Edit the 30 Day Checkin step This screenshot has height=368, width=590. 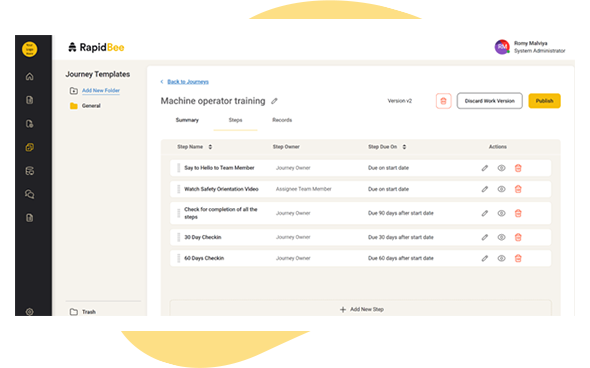coord(485,237)
